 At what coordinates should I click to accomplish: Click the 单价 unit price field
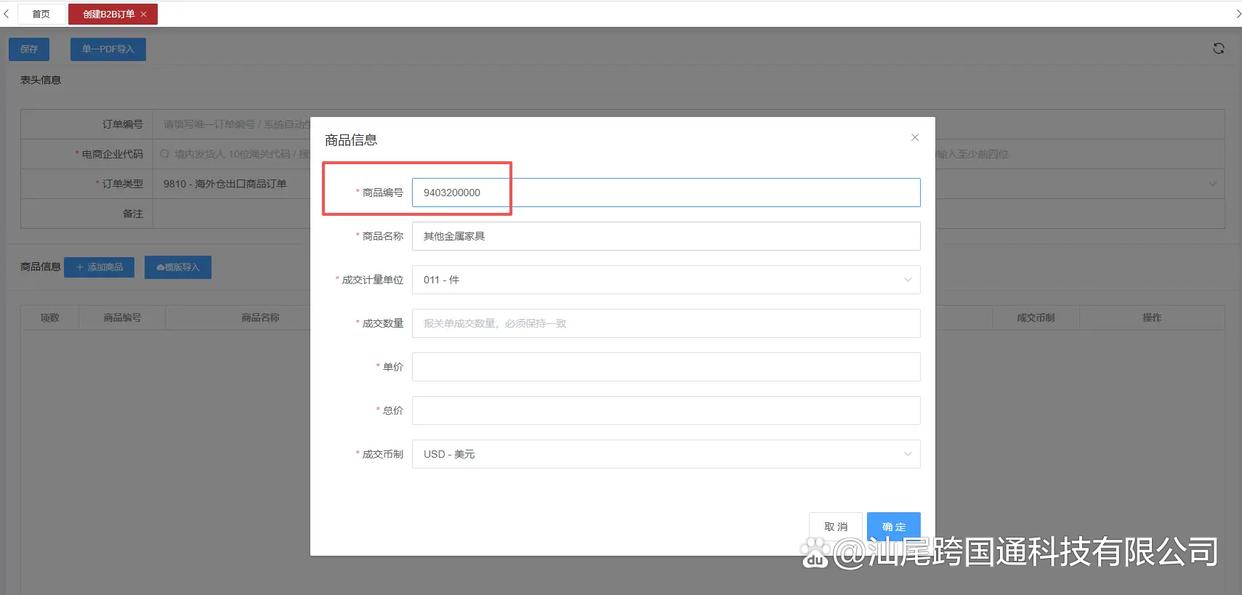tap(665, 367)
